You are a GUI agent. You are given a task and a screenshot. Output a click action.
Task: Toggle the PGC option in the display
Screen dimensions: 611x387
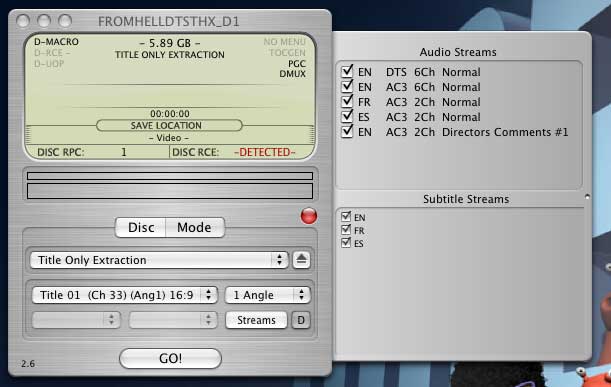297,64
